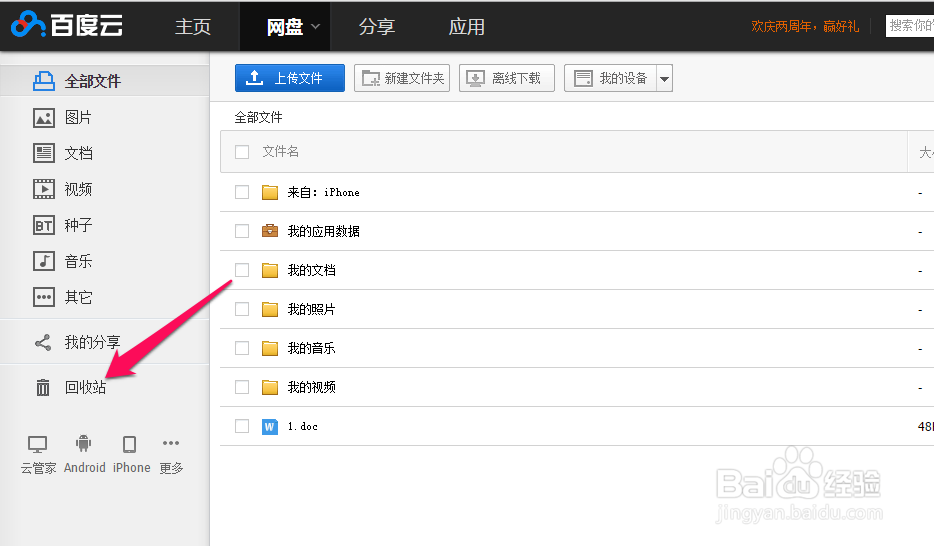Check the box for 我的文档
The image size is (934, 546).
(x=242, y=270)
